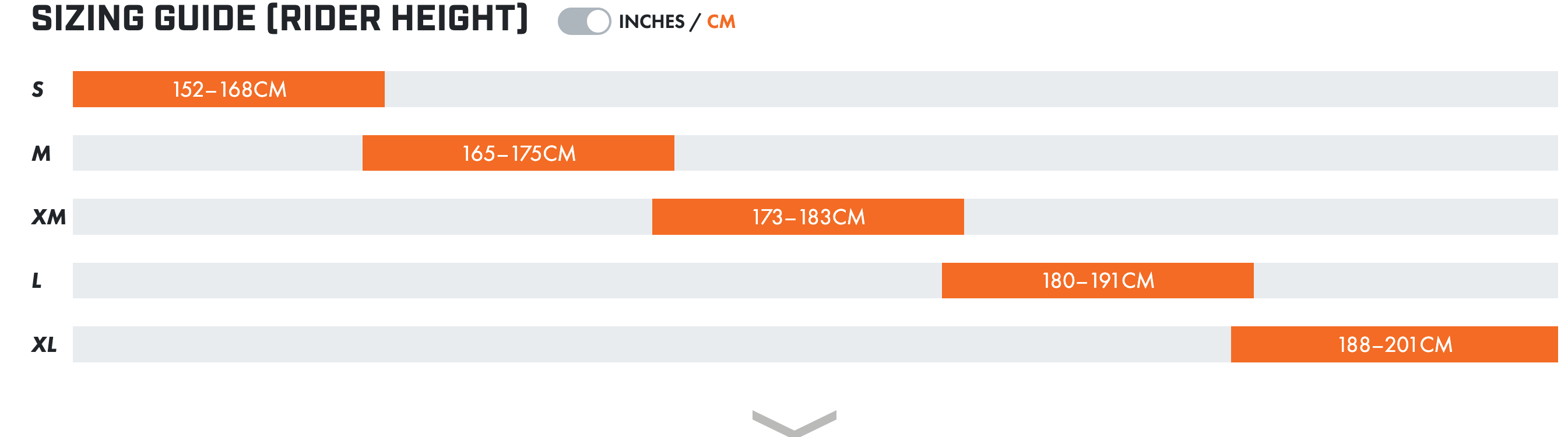The width and height of the screenshot is (1568, 437).
Task: Select the L size label
Action: click(x=37, y=281)
